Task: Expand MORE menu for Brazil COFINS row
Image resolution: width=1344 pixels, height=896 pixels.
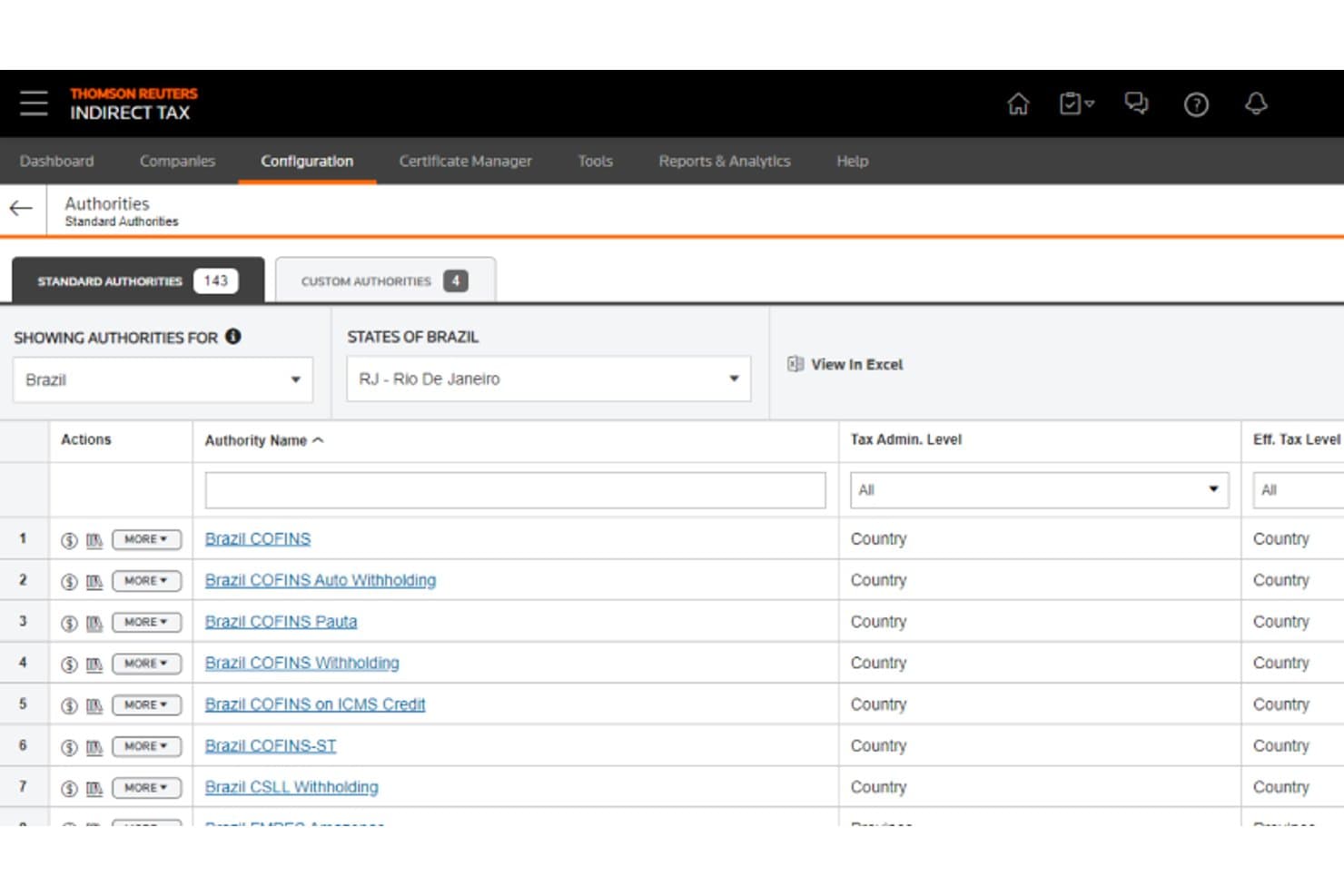Action: coord(146,539)
